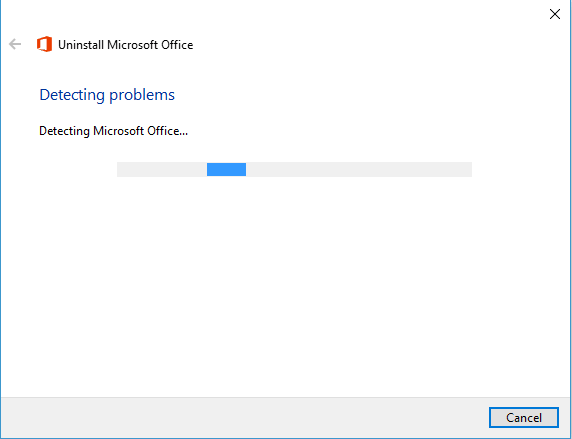The image size is (572, 439).
Task: Click the gray progress bar track right of block
Action: pyautogui.click(x=359, y=169)
